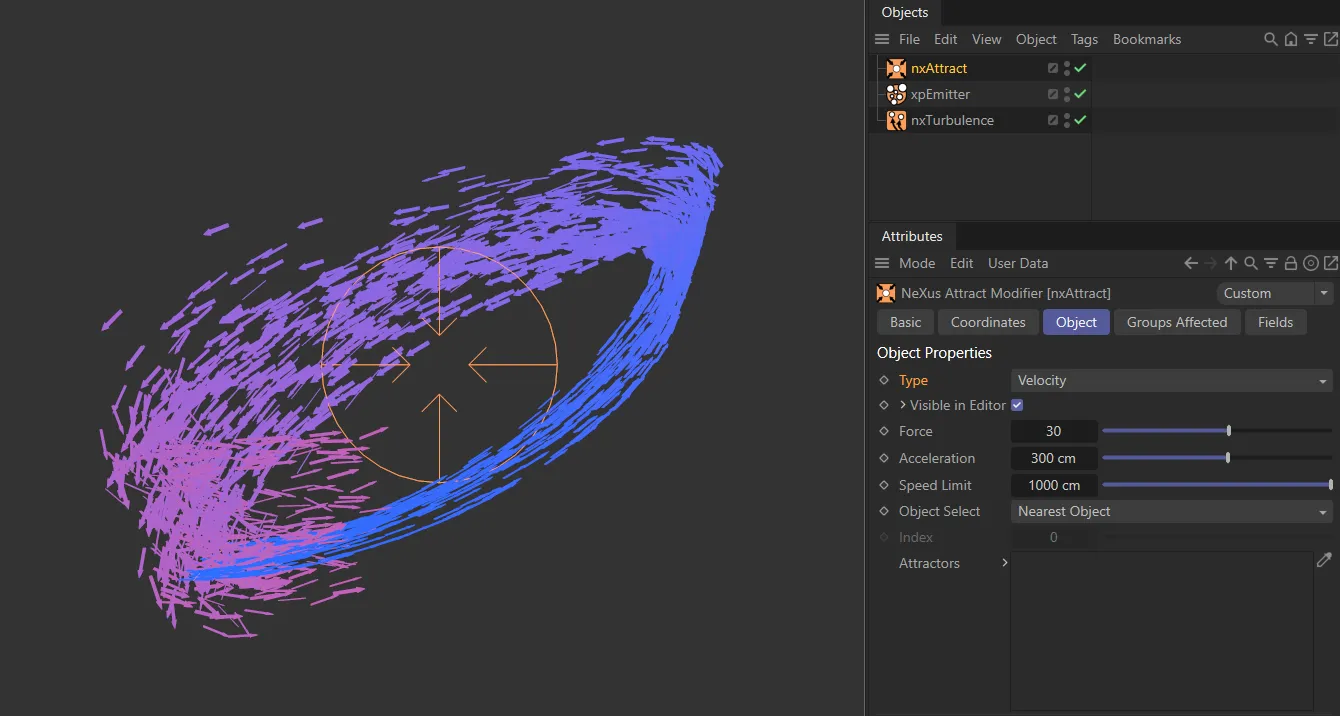Click the Groups Affected button

click(x=1177, y=322)
